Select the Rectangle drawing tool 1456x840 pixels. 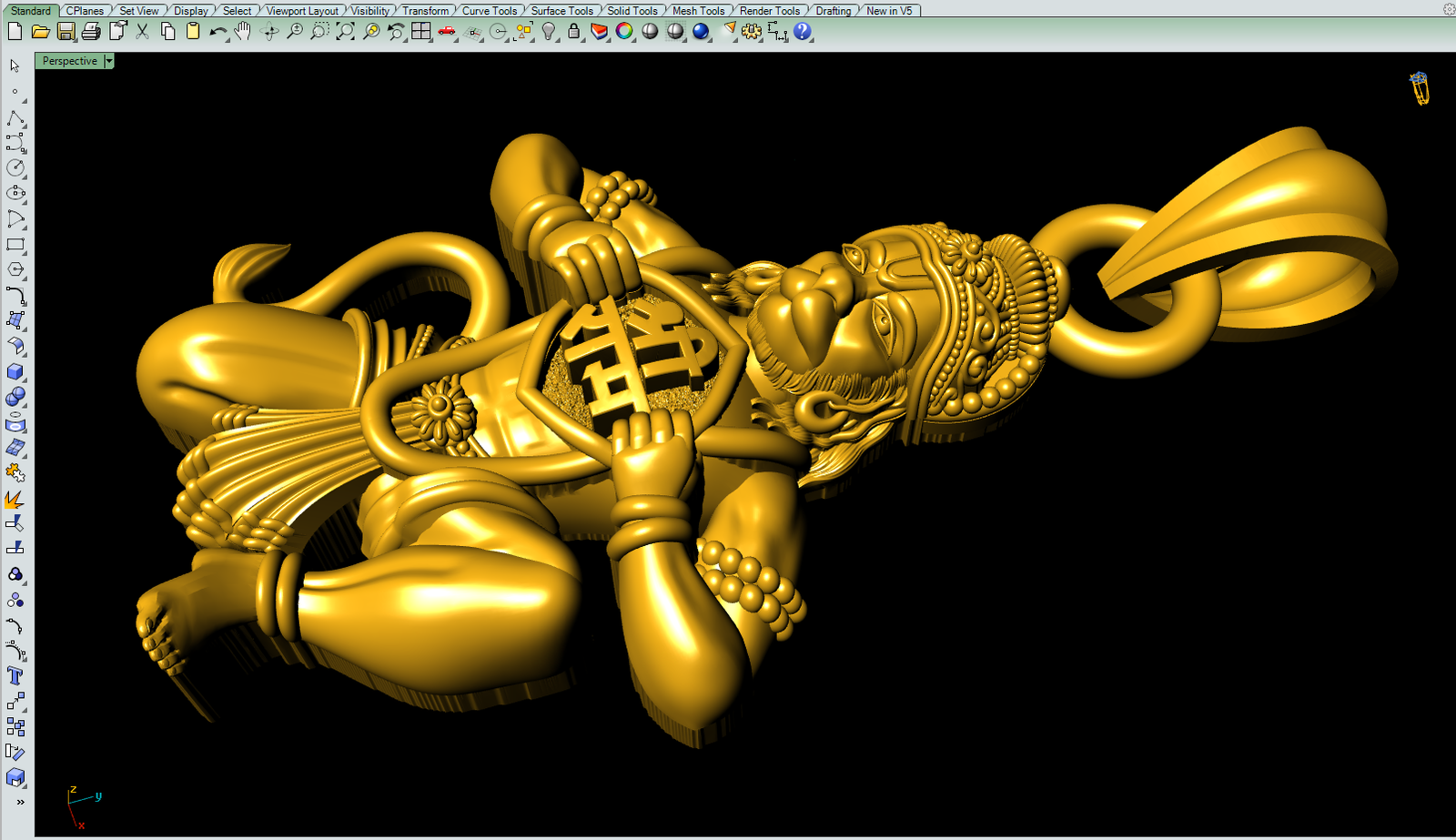15,245
